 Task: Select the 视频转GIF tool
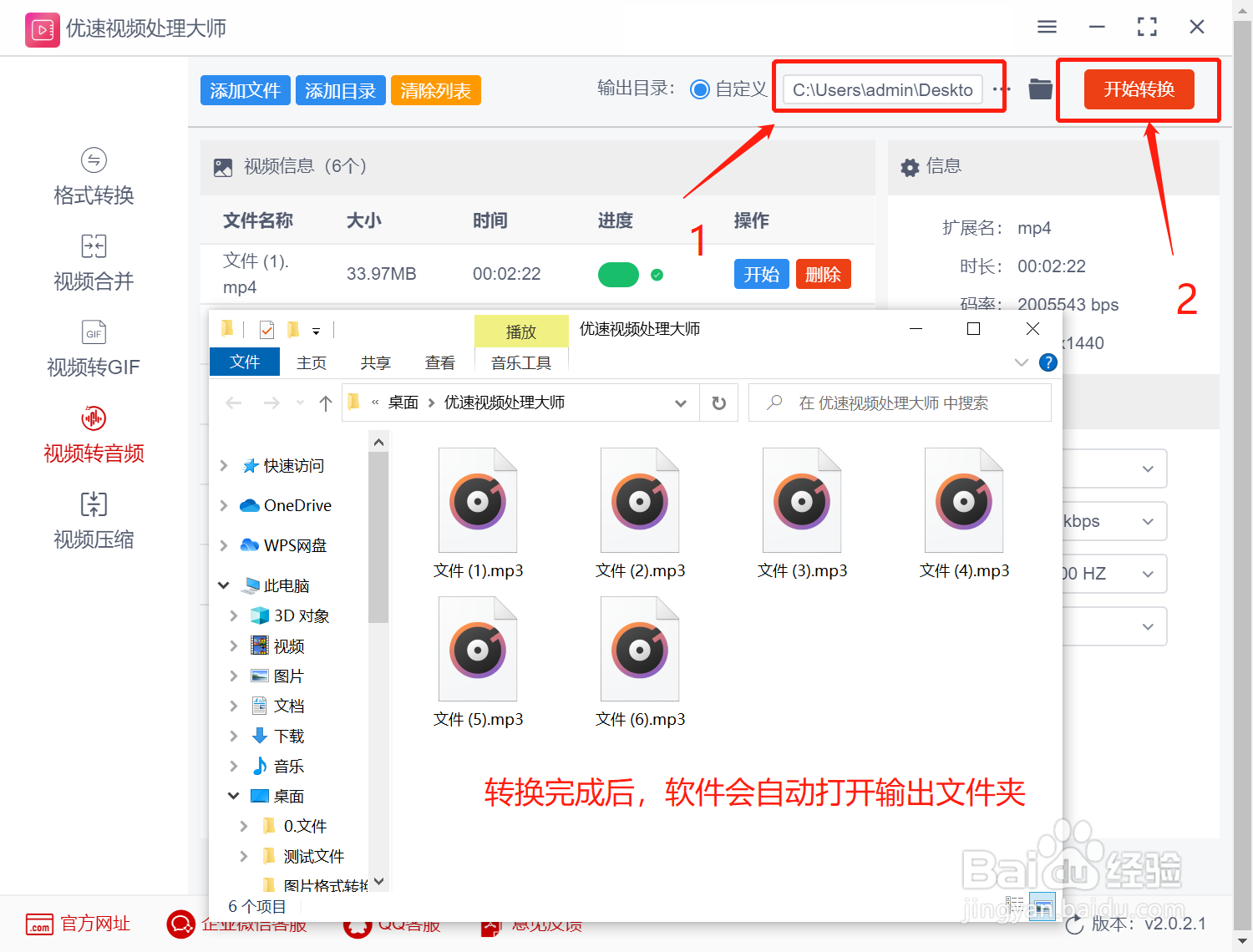pos(94,349)
